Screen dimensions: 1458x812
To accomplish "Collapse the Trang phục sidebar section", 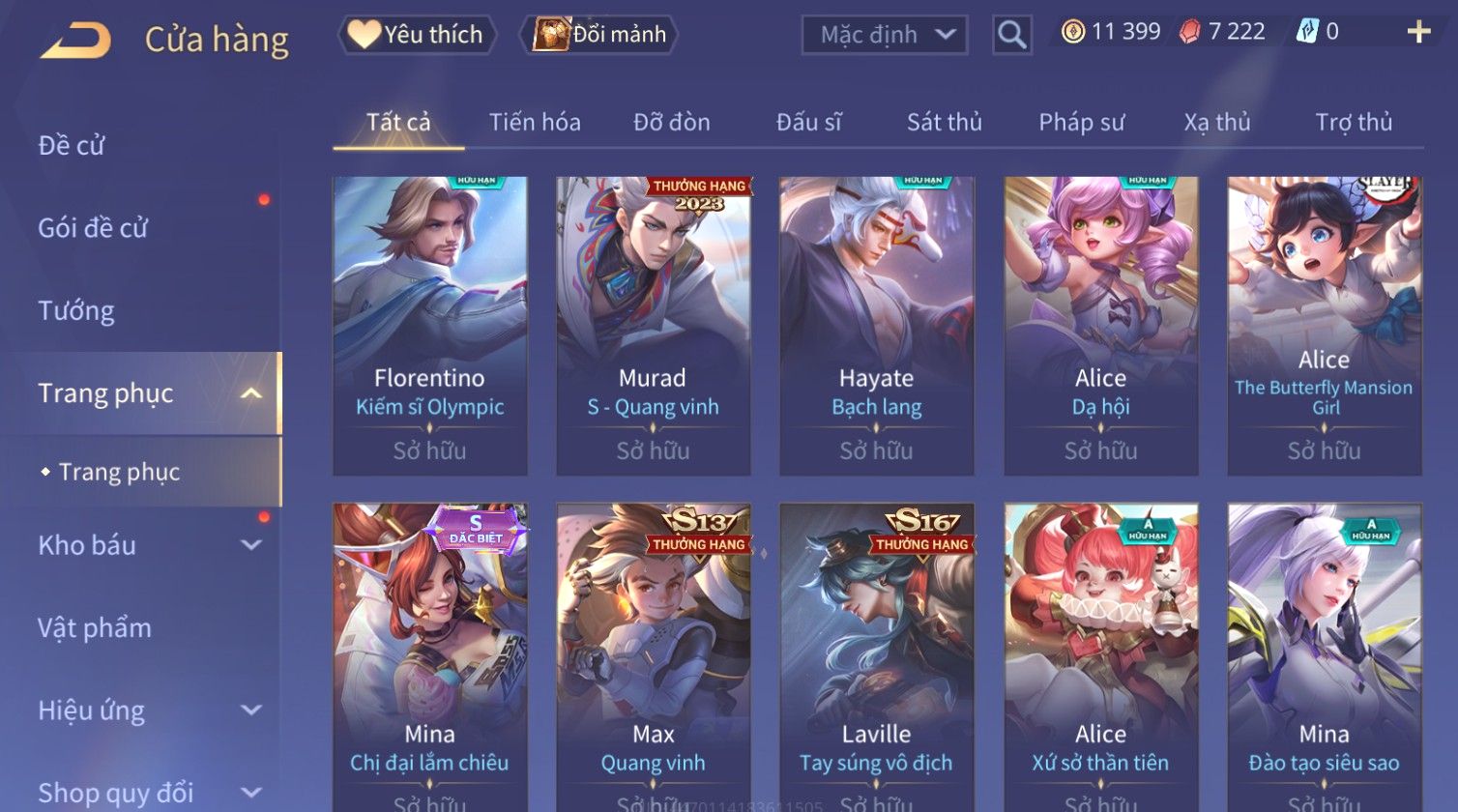I will coord(250,393).
